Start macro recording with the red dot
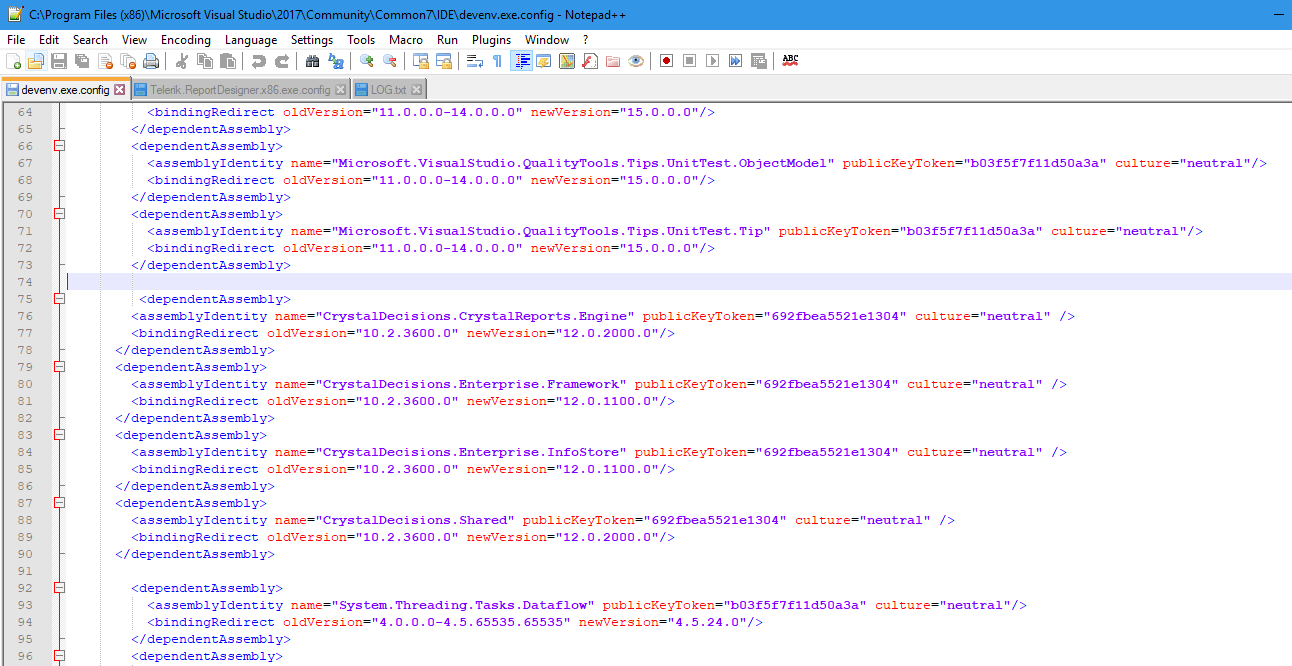The width and height of the screenshot is (1292, 666). click(x=667, y=61)
